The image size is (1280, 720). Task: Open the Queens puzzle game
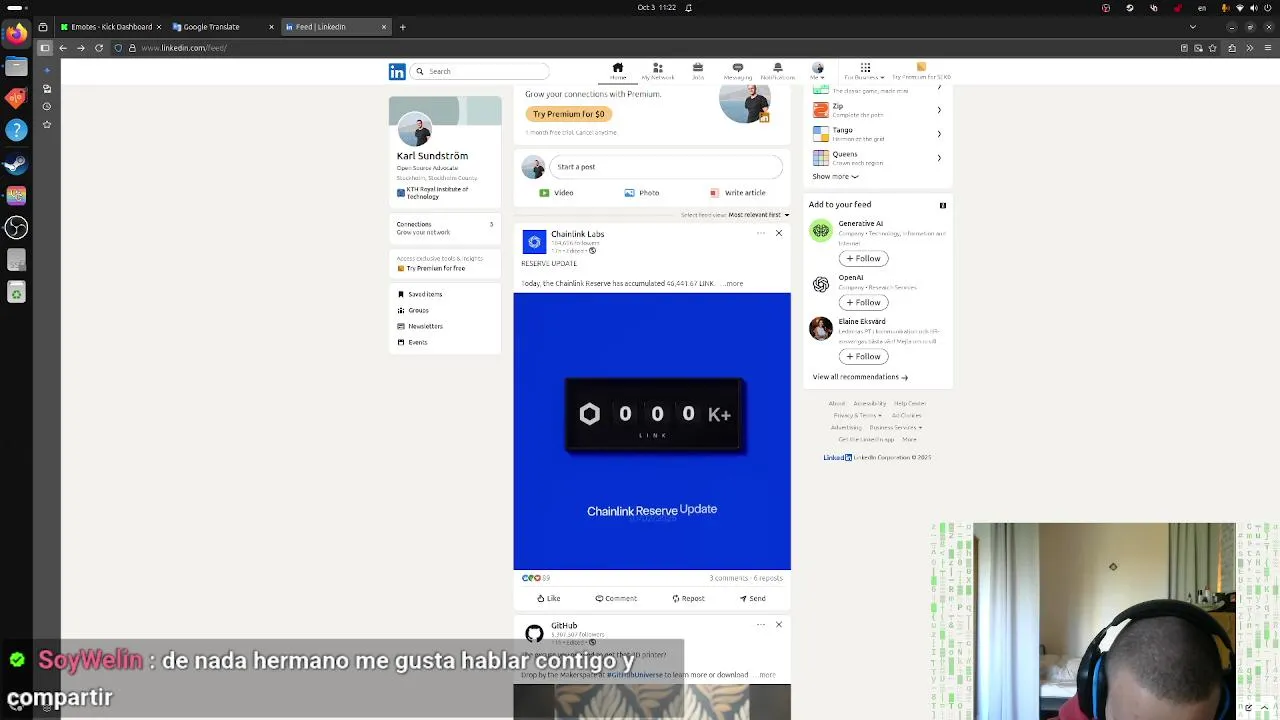pyautogui.click(x=877, y=158)
